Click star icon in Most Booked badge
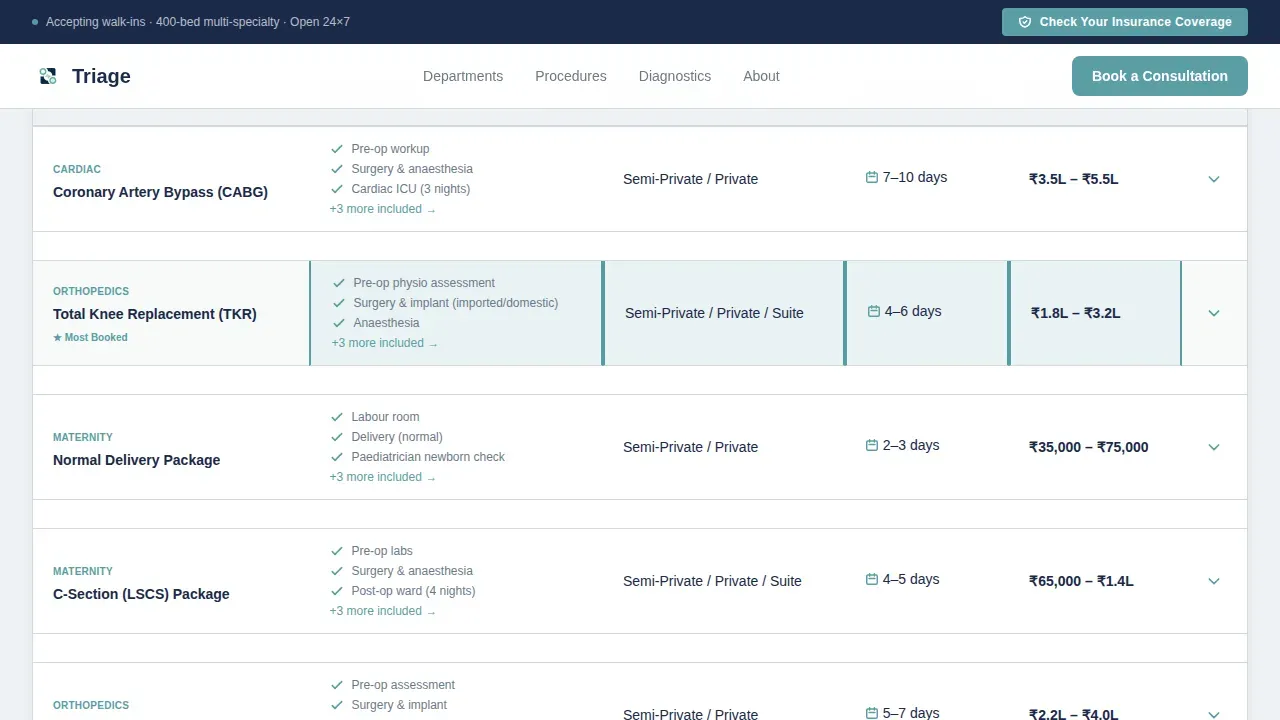This screenshot has height=720, width=1280. coord(57,337)
